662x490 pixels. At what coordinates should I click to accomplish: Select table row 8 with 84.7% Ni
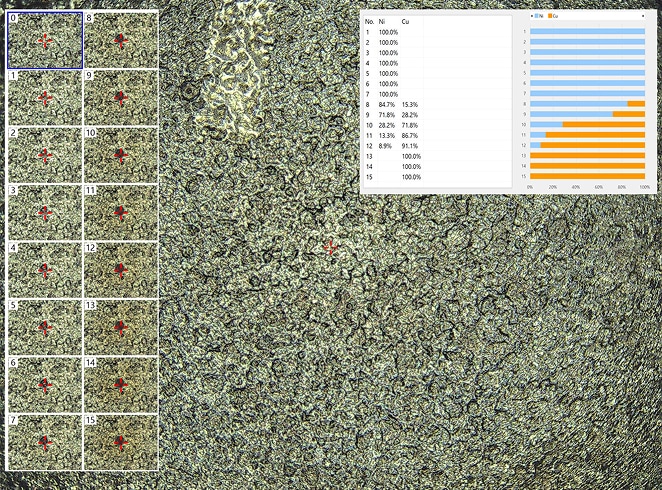[x=390, y=104]
